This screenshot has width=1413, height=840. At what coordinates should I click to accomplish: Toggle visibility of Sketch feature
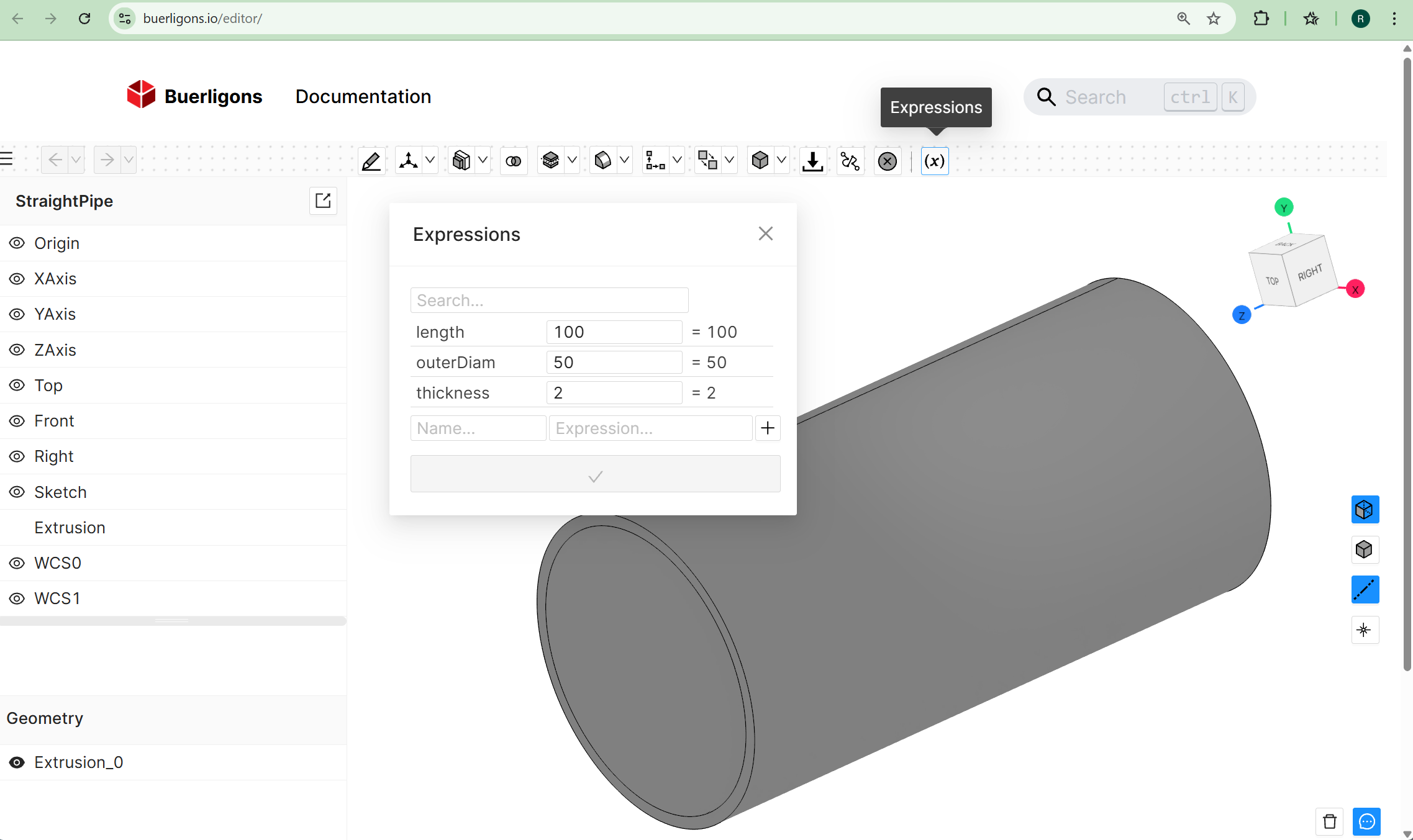tap(17, 492)
